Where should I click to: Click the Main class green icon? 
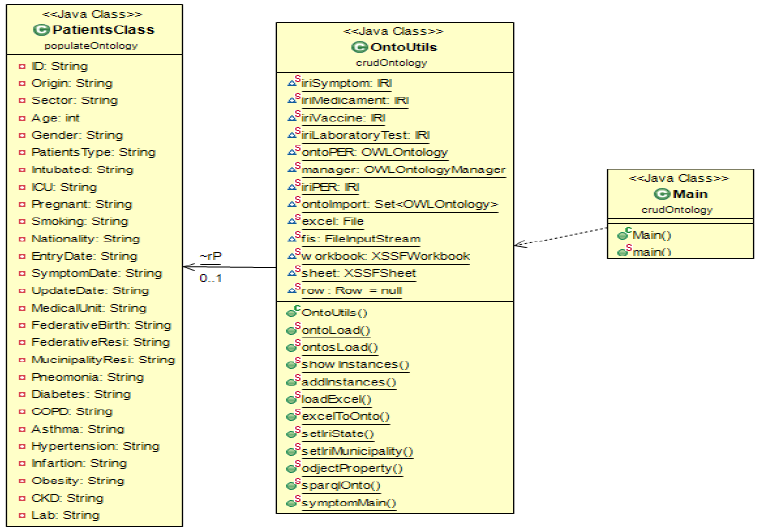coord(661,194)
